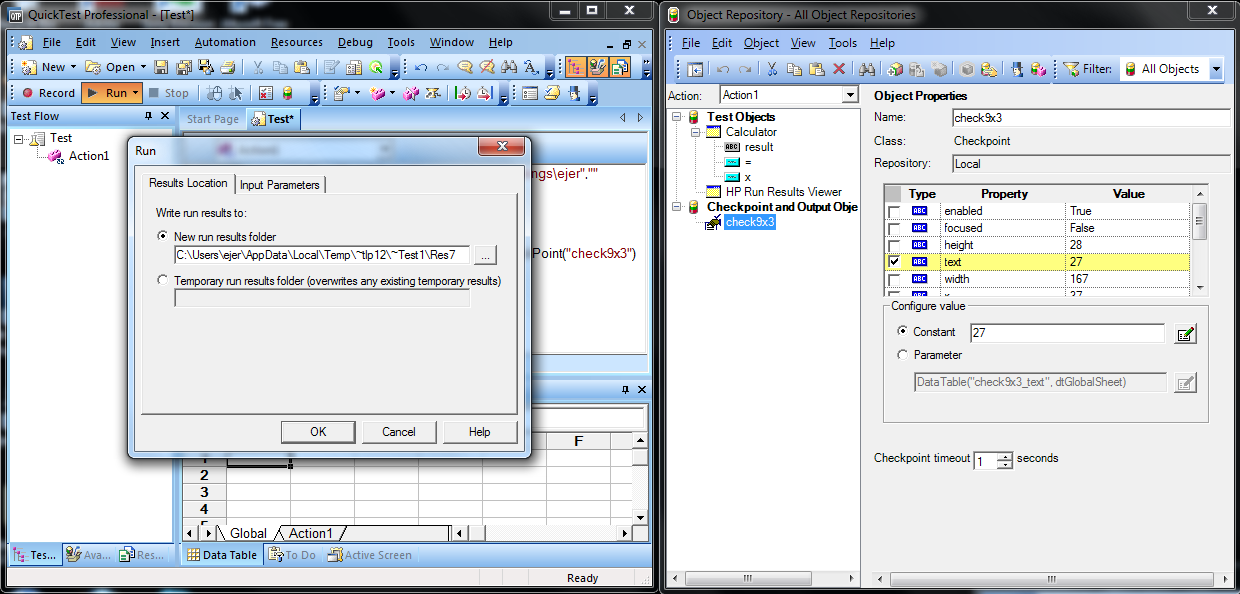This screenshot has width=1240, height=594.
Task: Collapse the Test node in Test Flow
Action: coord(19,139)
